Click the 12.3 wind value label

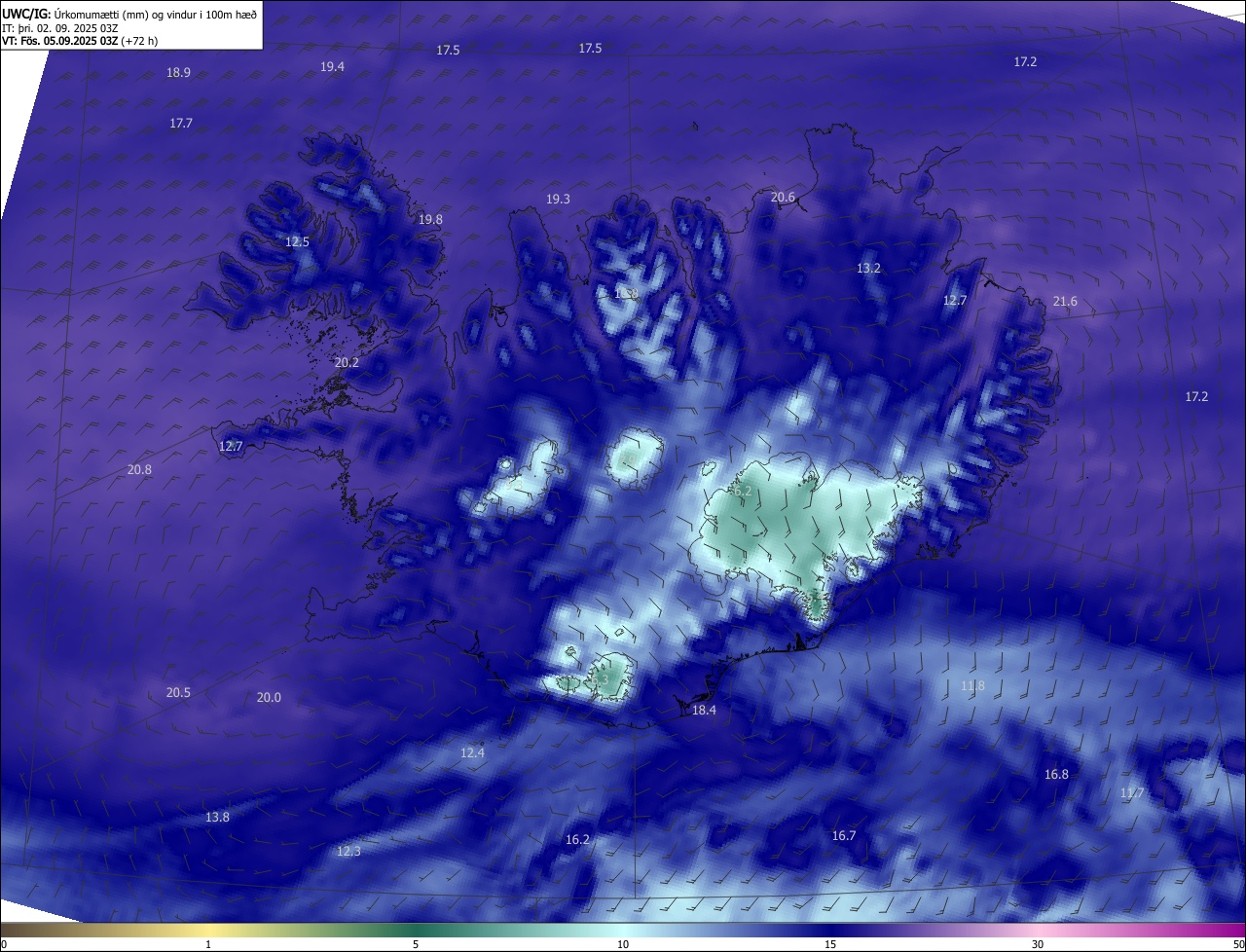point(348,851)
